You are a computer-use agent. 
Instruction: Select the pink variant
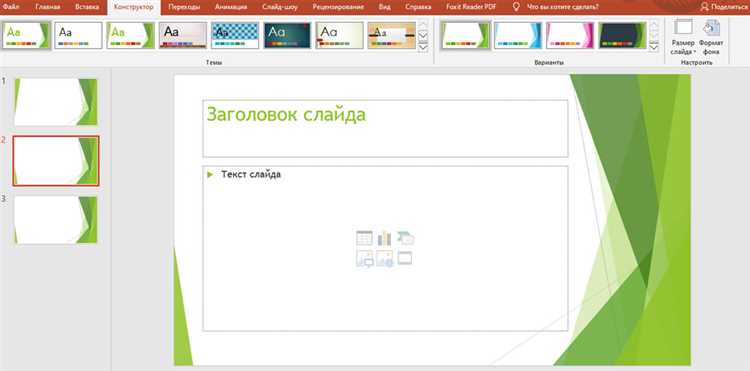tap(570, 35)
